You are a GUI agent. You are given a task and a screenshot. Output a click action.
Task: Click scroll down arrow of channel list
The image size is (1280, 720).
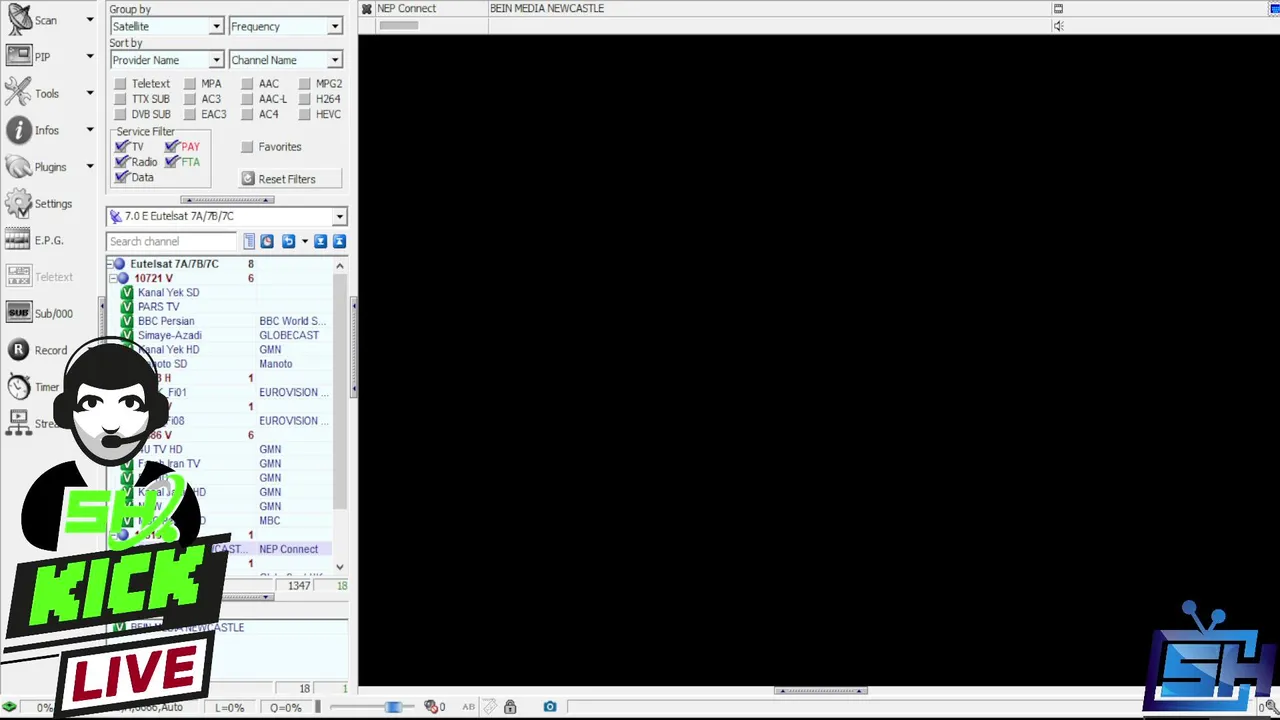[340, 567]
